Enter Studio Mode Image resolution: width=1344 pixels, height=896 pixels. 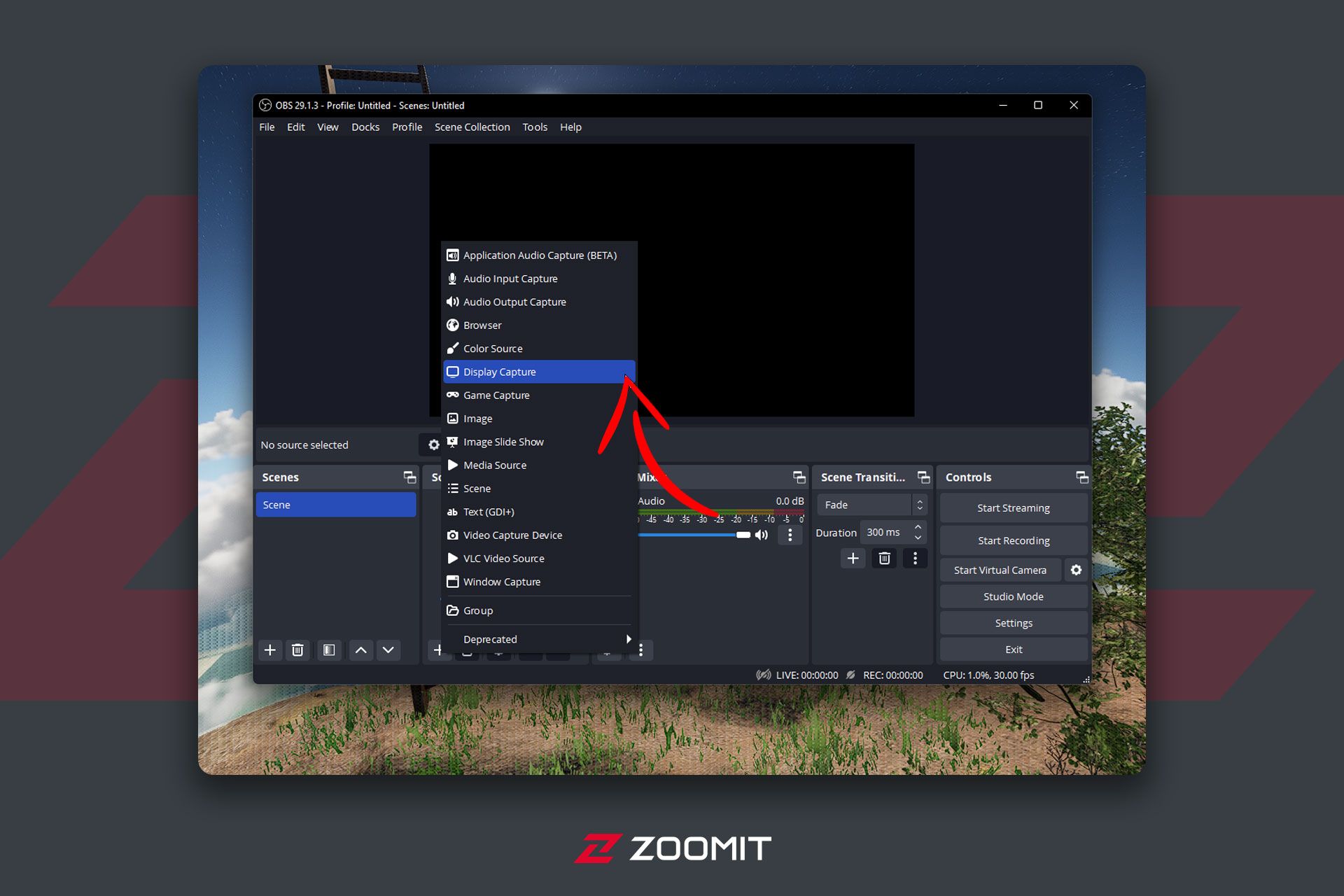[1013, 596]
